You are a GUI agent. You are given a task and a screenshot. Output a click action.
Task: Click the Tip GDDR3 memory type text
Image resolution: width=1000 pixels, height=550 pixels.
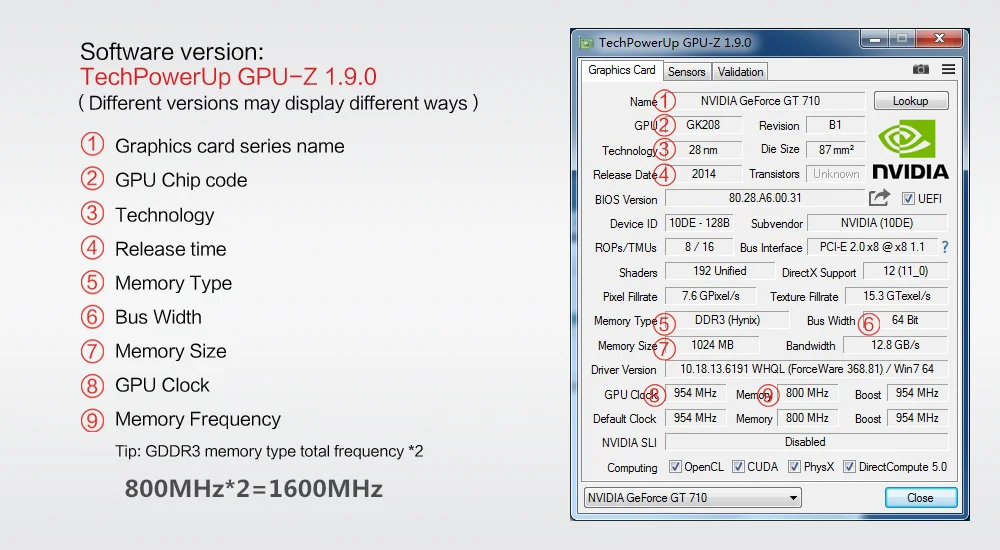[x=268, y=452]
